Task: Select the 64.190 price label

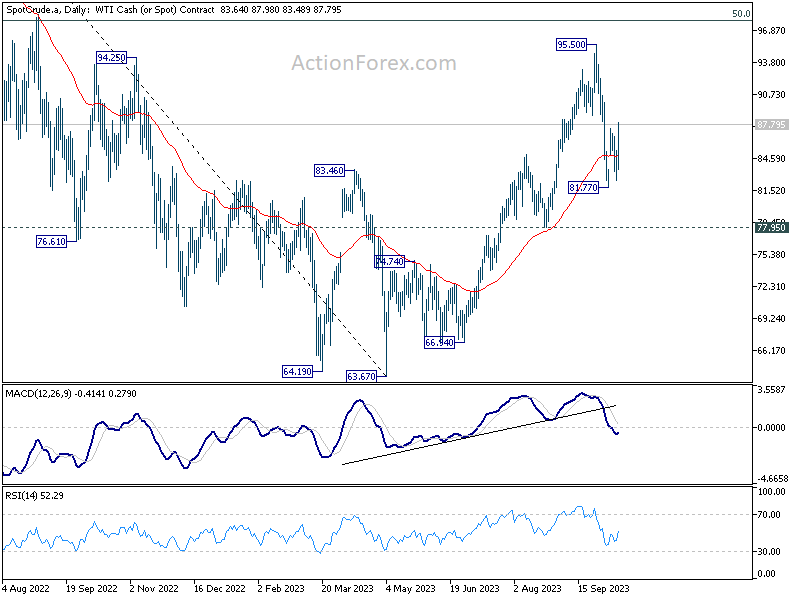Action: pos(297,371)
